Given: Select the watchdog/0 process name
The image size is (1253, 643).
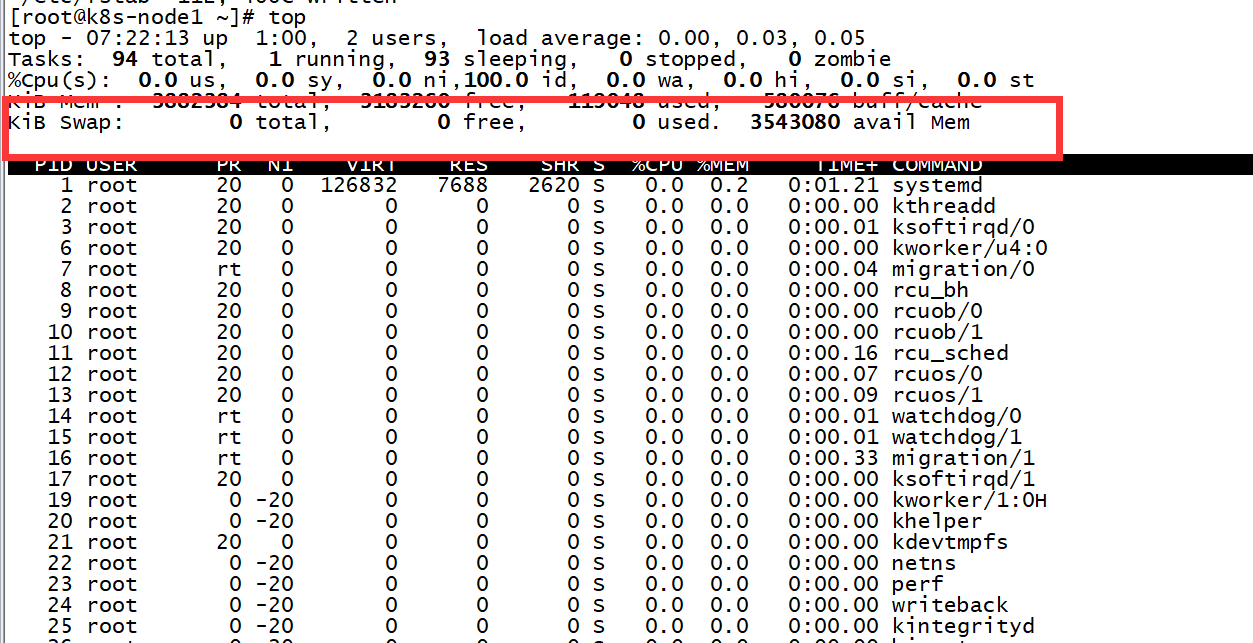Looking at the screenshot, I should pos(957,416).
